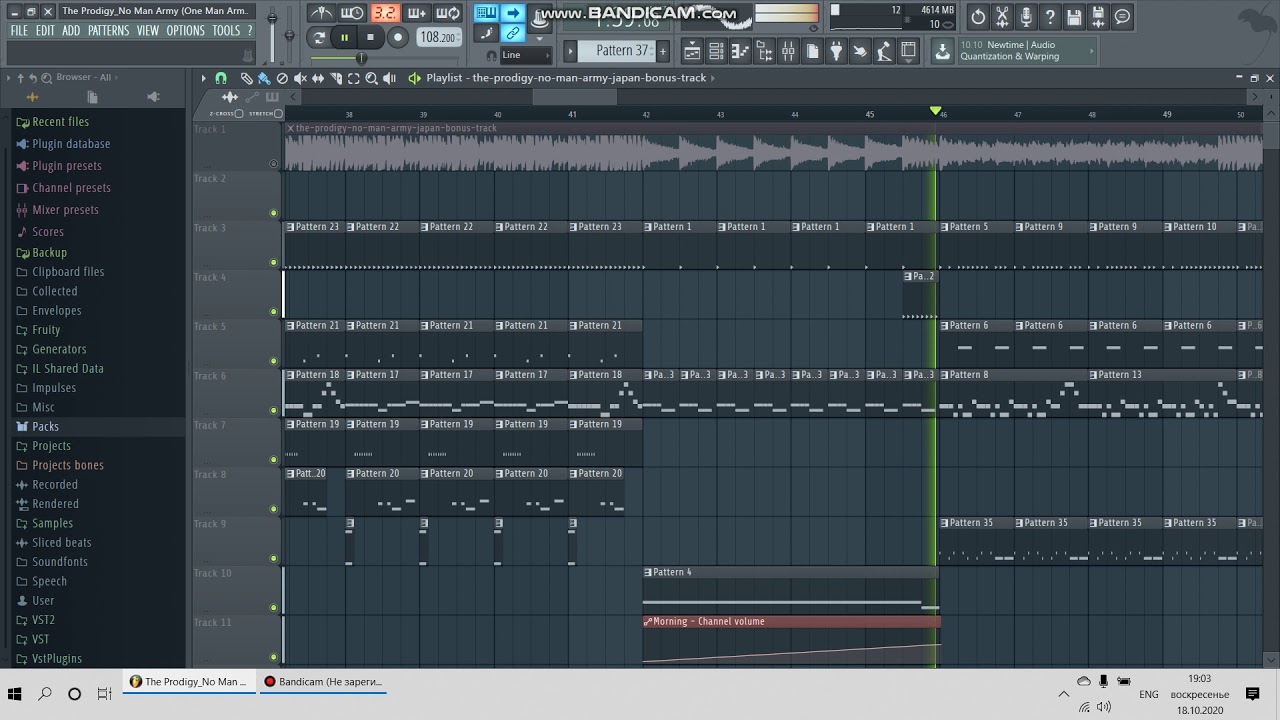Open the audio editor scissors icon
This screenshot has width=1280, height=720.
(x=1002, y=16)
